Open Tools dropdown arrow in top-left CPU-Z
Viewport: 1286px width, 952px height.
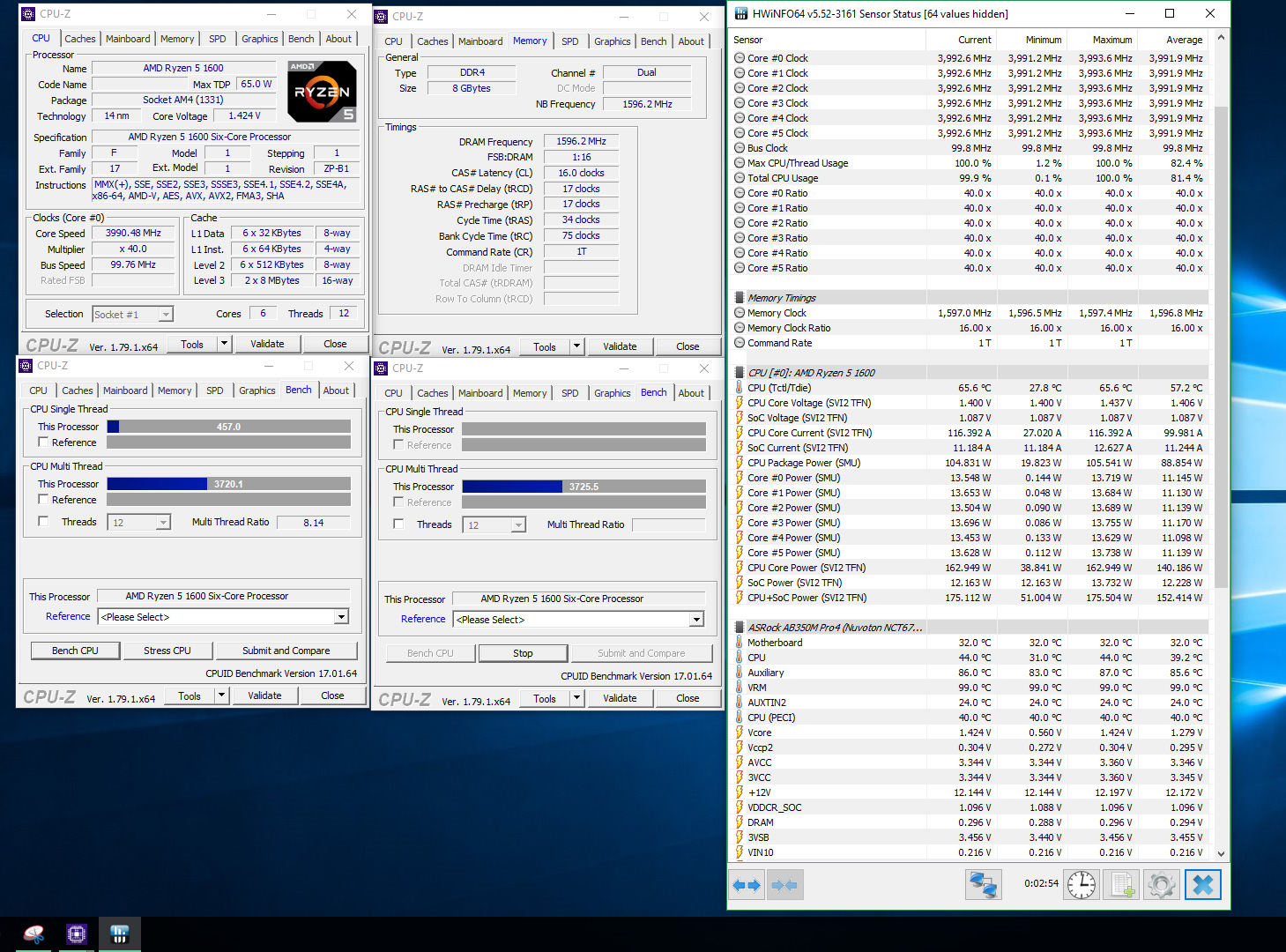click(x=224, y=344)
